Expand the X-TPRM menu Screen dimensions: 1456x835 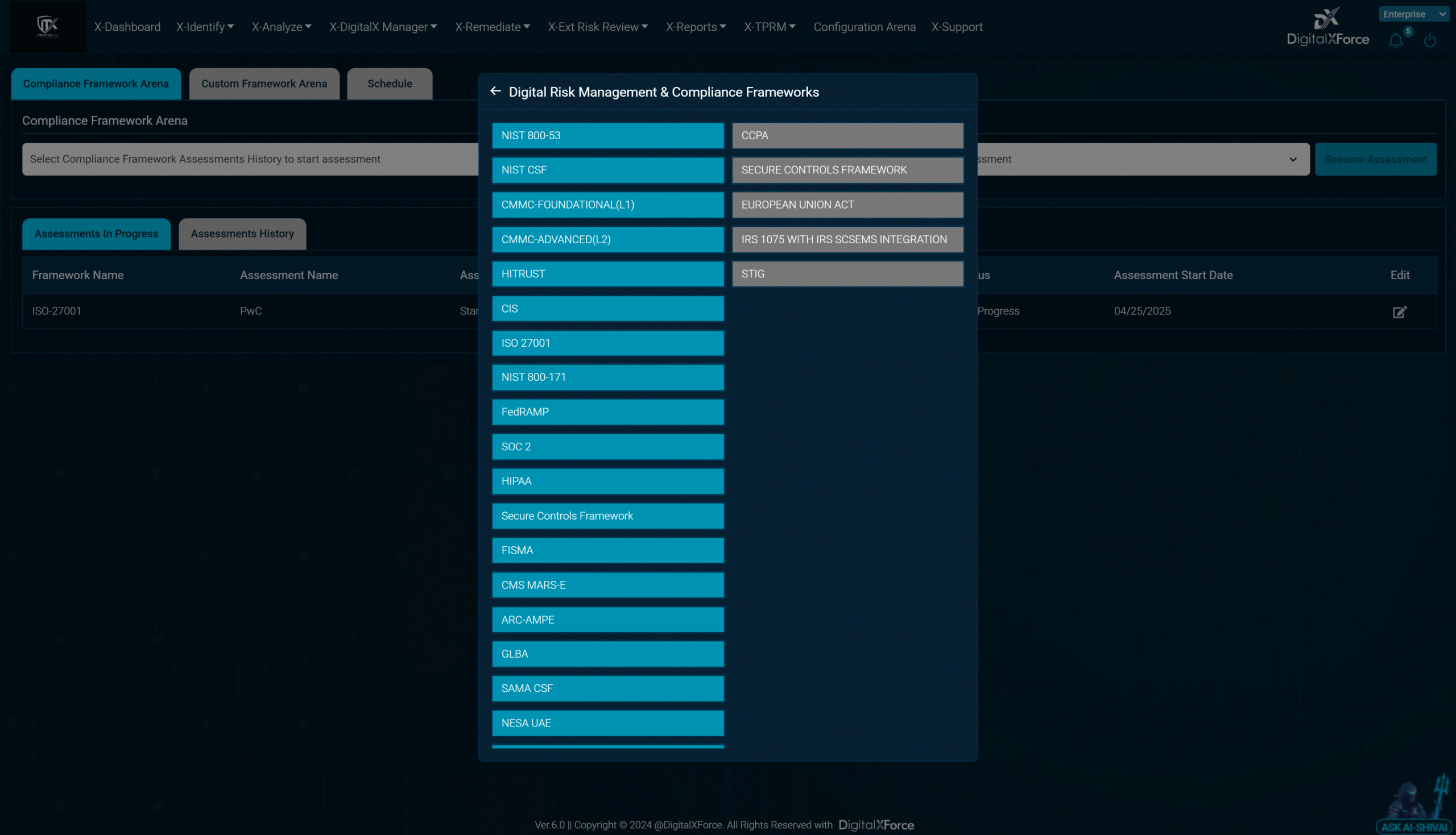click(770, 27)
